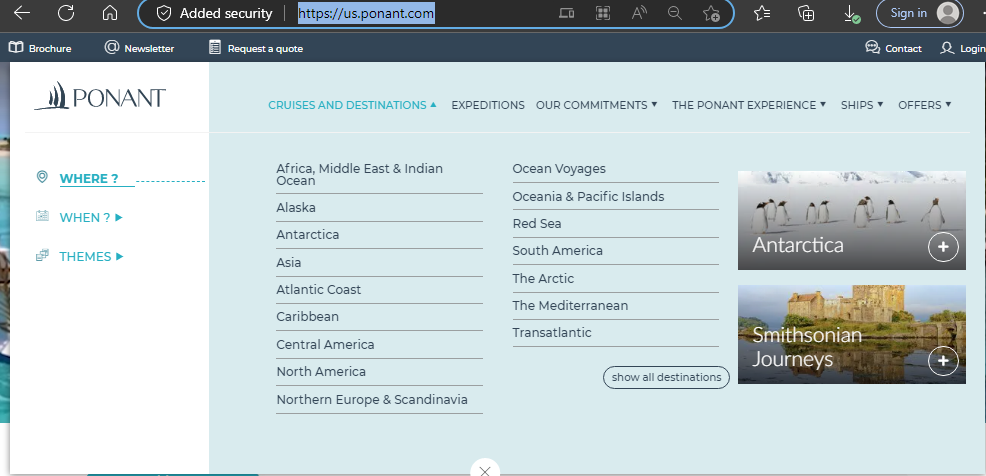The height and width of the screenshot is (476, 986).
Task: Click the profile avatar icon
Action: pos(948,13)
